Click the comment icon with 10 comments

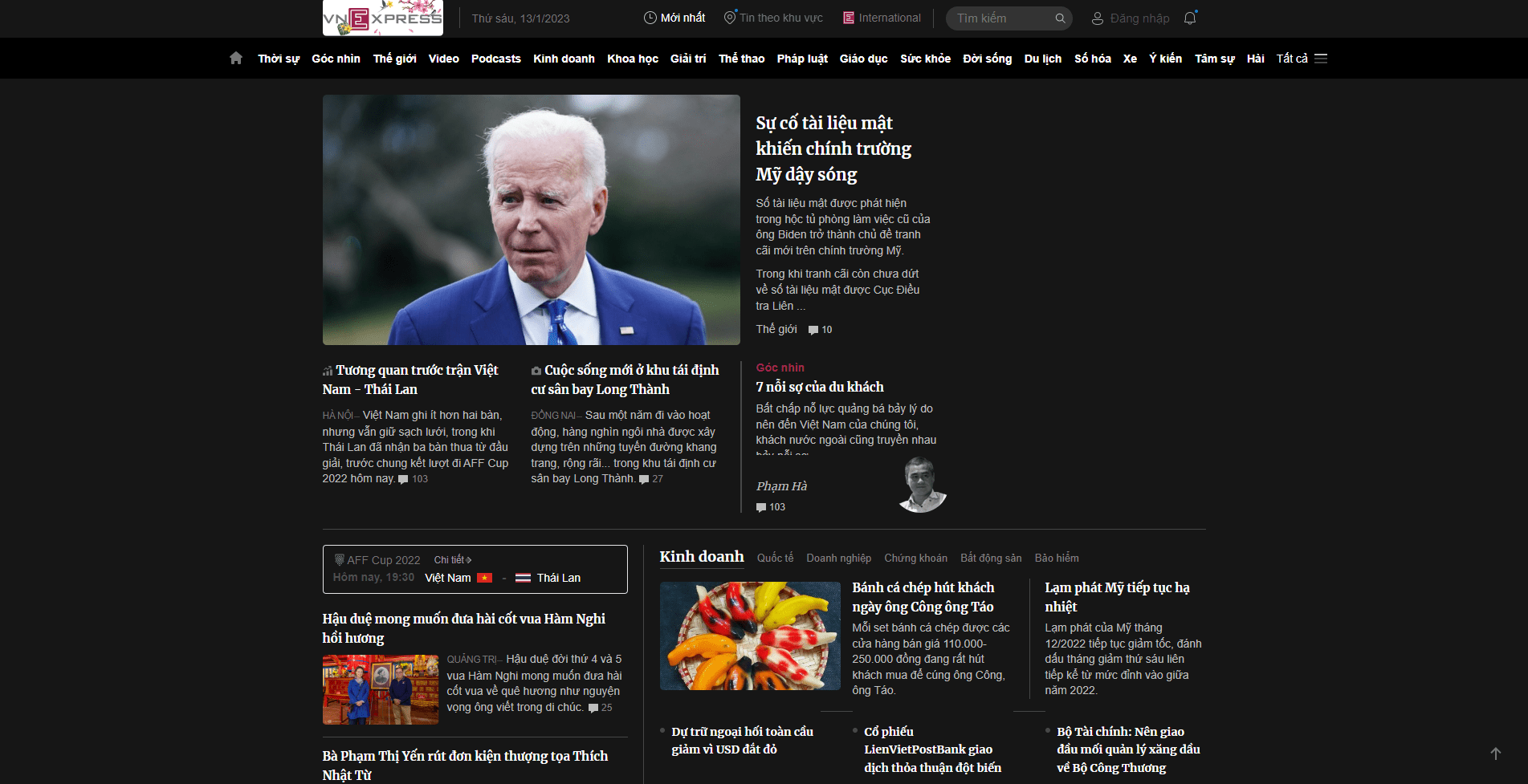point(813,330)
